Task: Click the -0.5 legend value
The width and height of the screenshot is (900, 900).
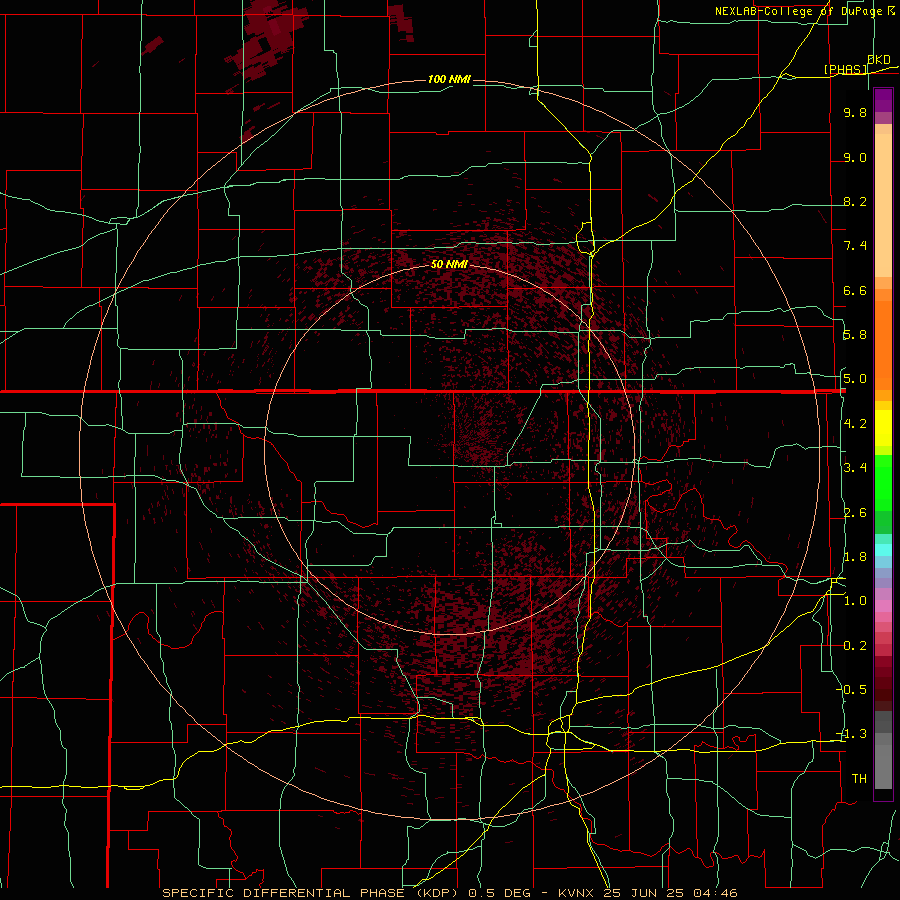Action: 853,690
